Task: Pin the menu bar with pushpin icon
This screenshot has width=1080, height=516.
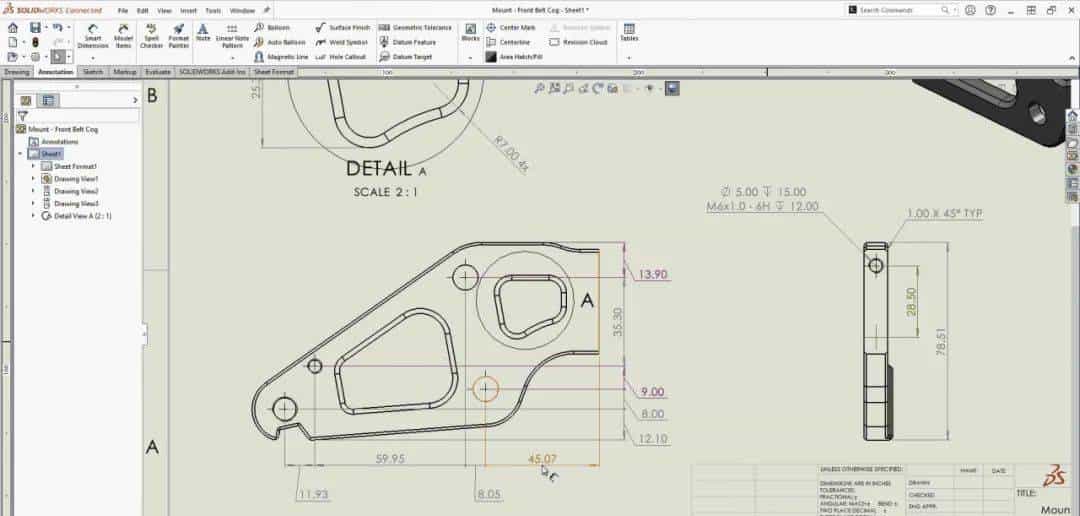Action: (x=267, y=10)
